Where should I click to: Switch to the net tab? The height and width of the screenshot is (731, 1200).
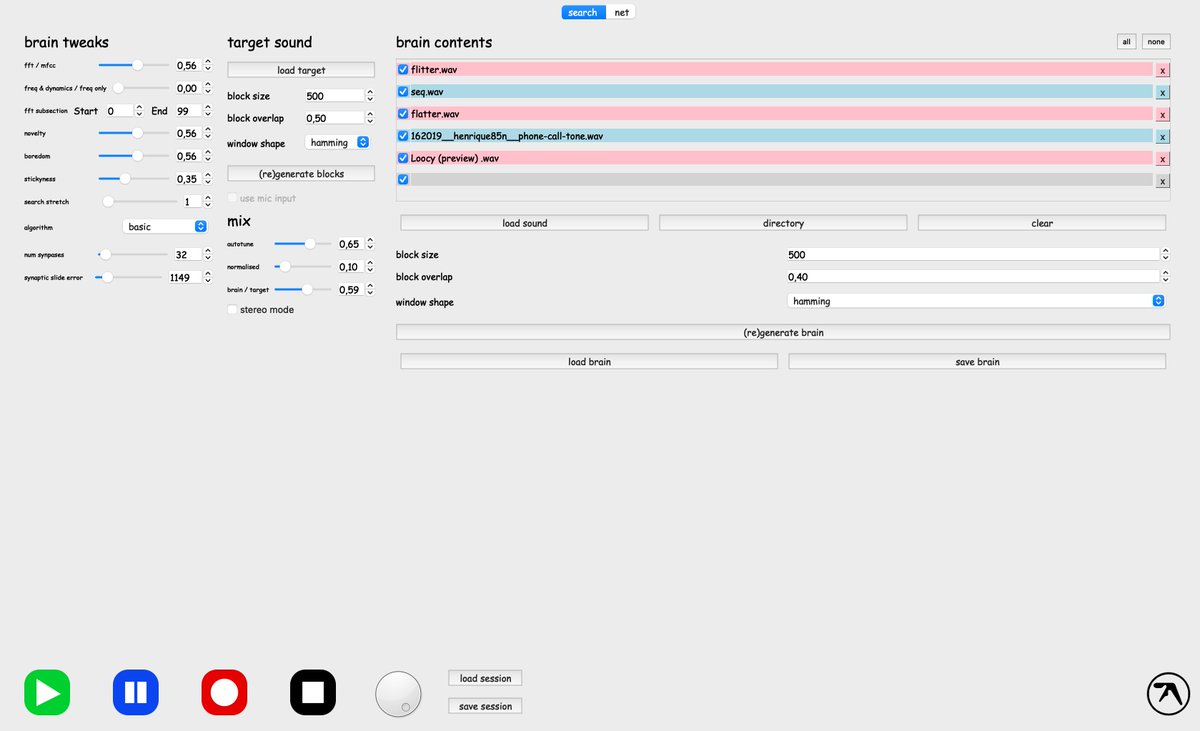coord(621,13)
